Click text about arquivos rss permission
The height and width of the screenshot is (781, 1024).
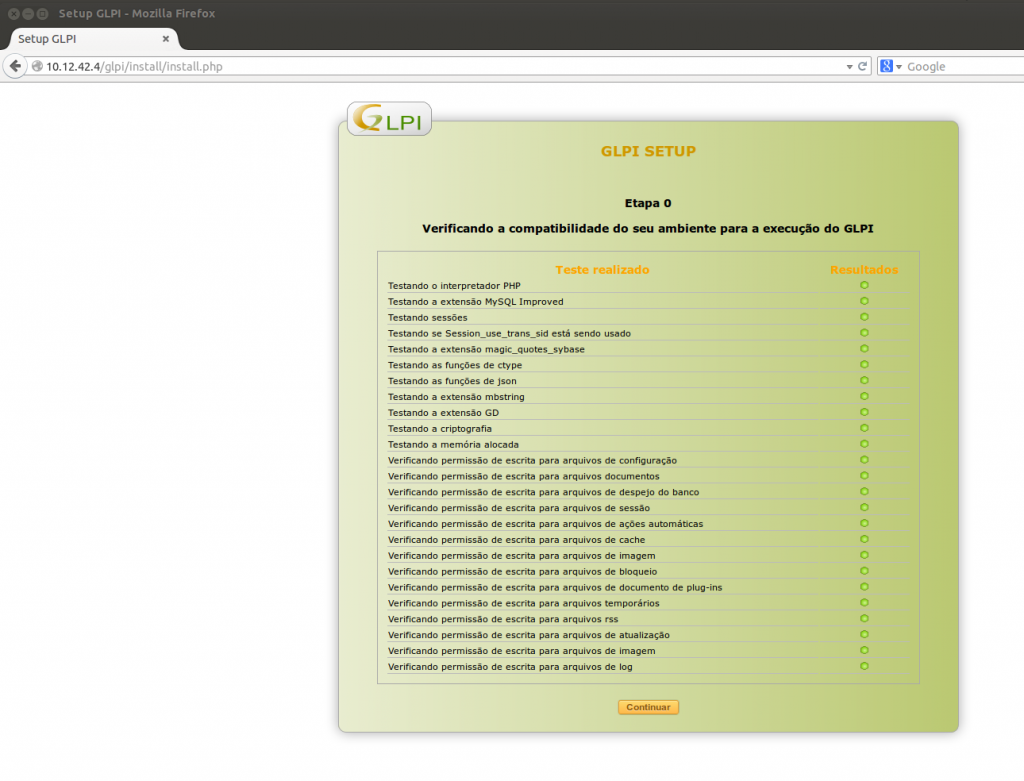click(503, 619)
